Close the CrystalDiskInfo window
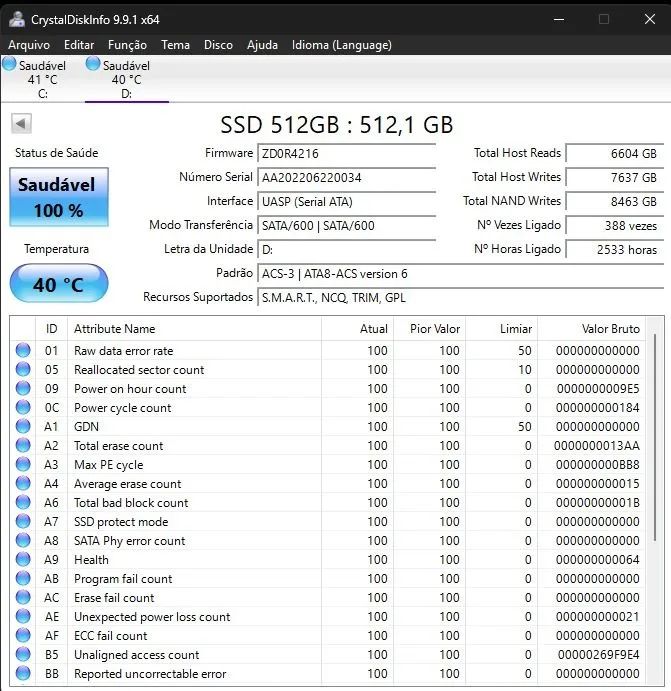671x691 pixels. 650,19
